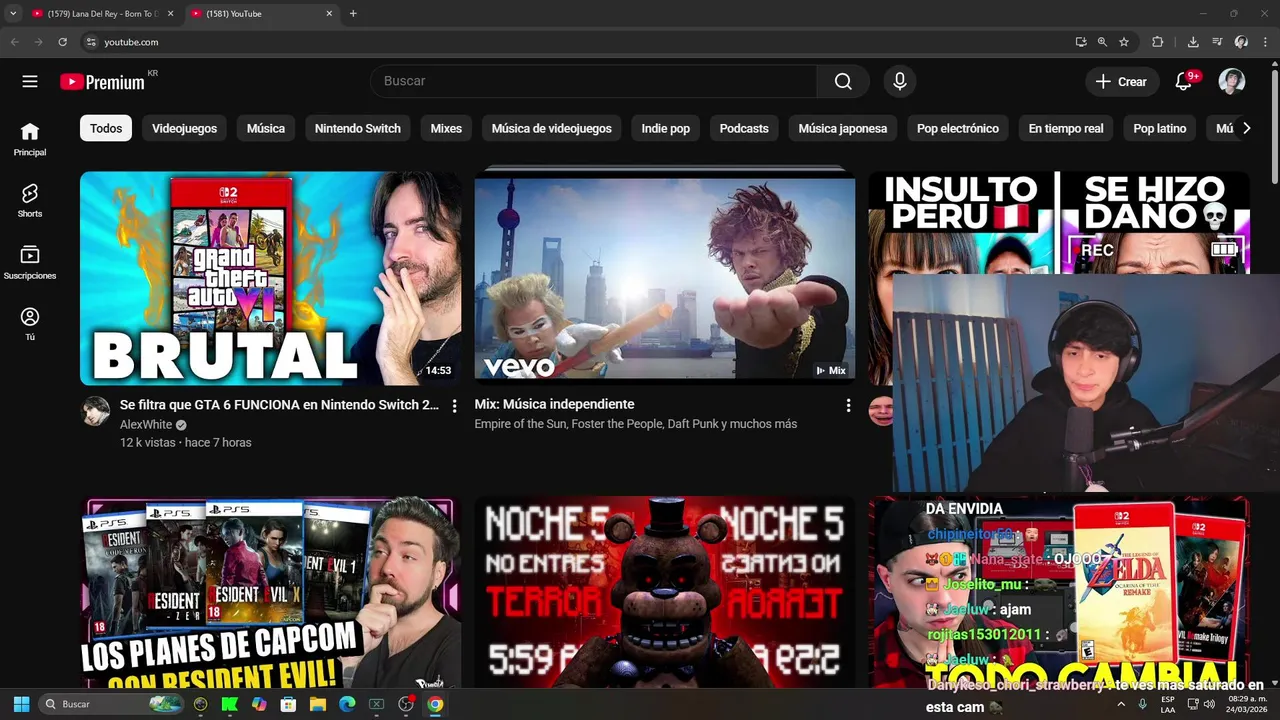The image size is (1280, 720).
Task: Select the Todos filter chip
Action: click(106, 128)
